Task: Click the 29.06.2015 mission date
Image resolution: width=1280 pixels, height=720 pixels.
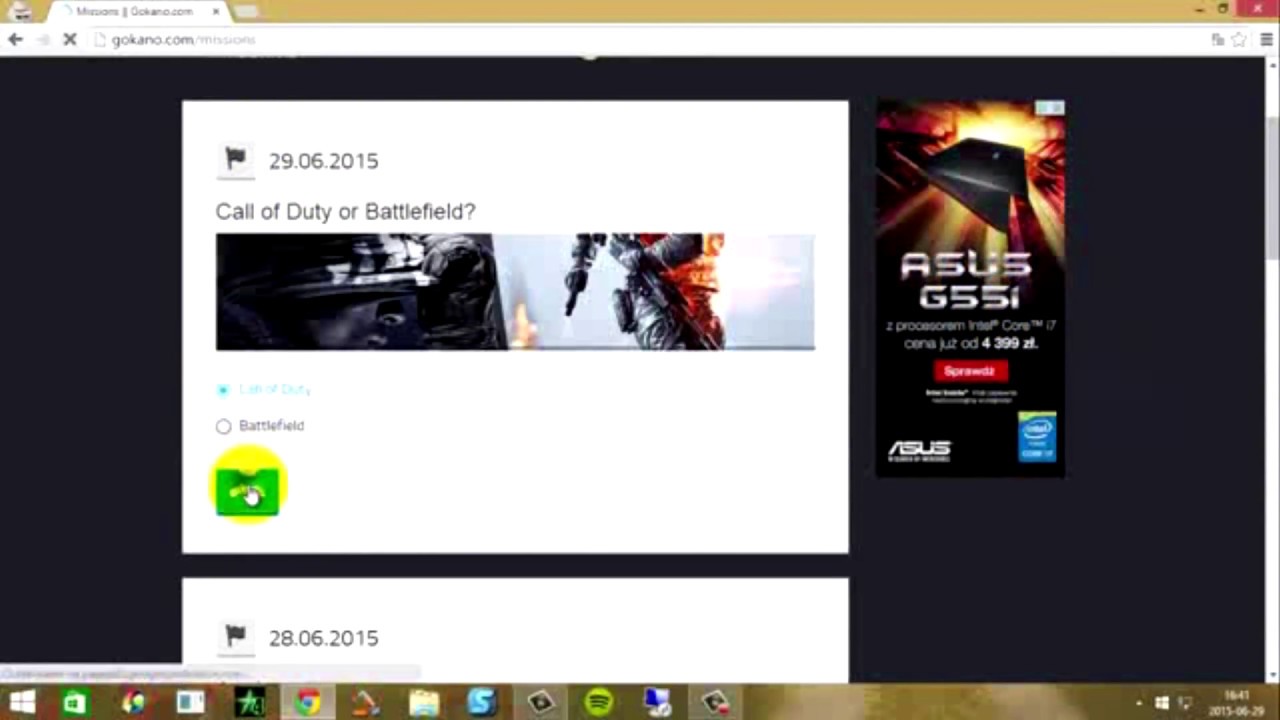Action: click(x=323, y=161)
